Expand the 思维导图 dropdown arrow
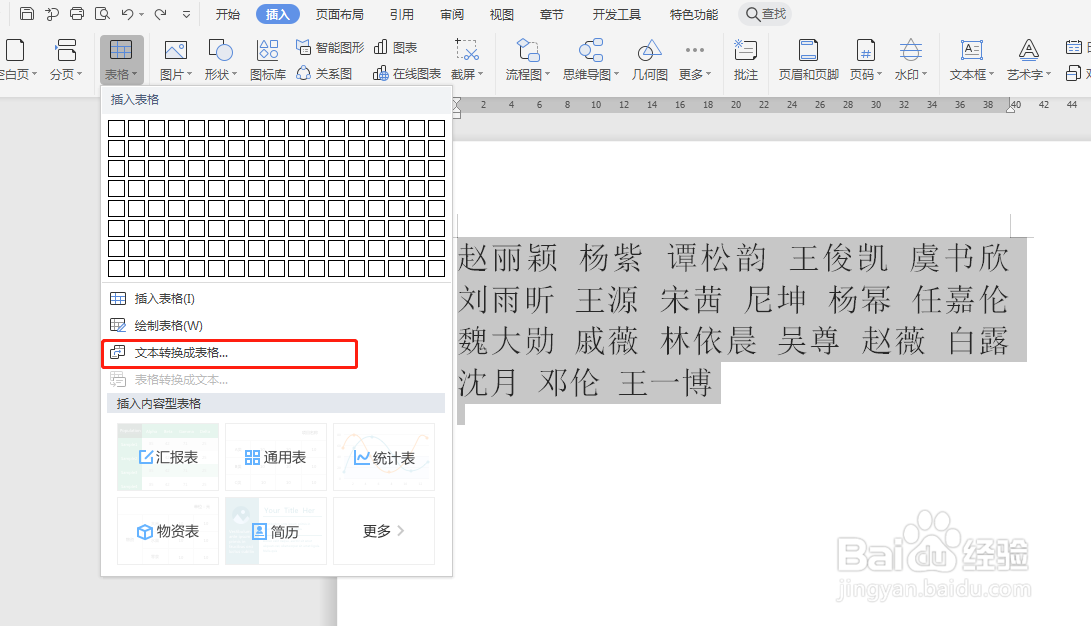 (616, 74)
